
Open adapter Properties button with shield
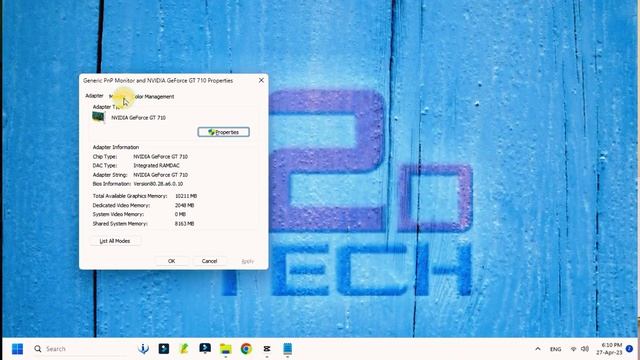(224, 132)
